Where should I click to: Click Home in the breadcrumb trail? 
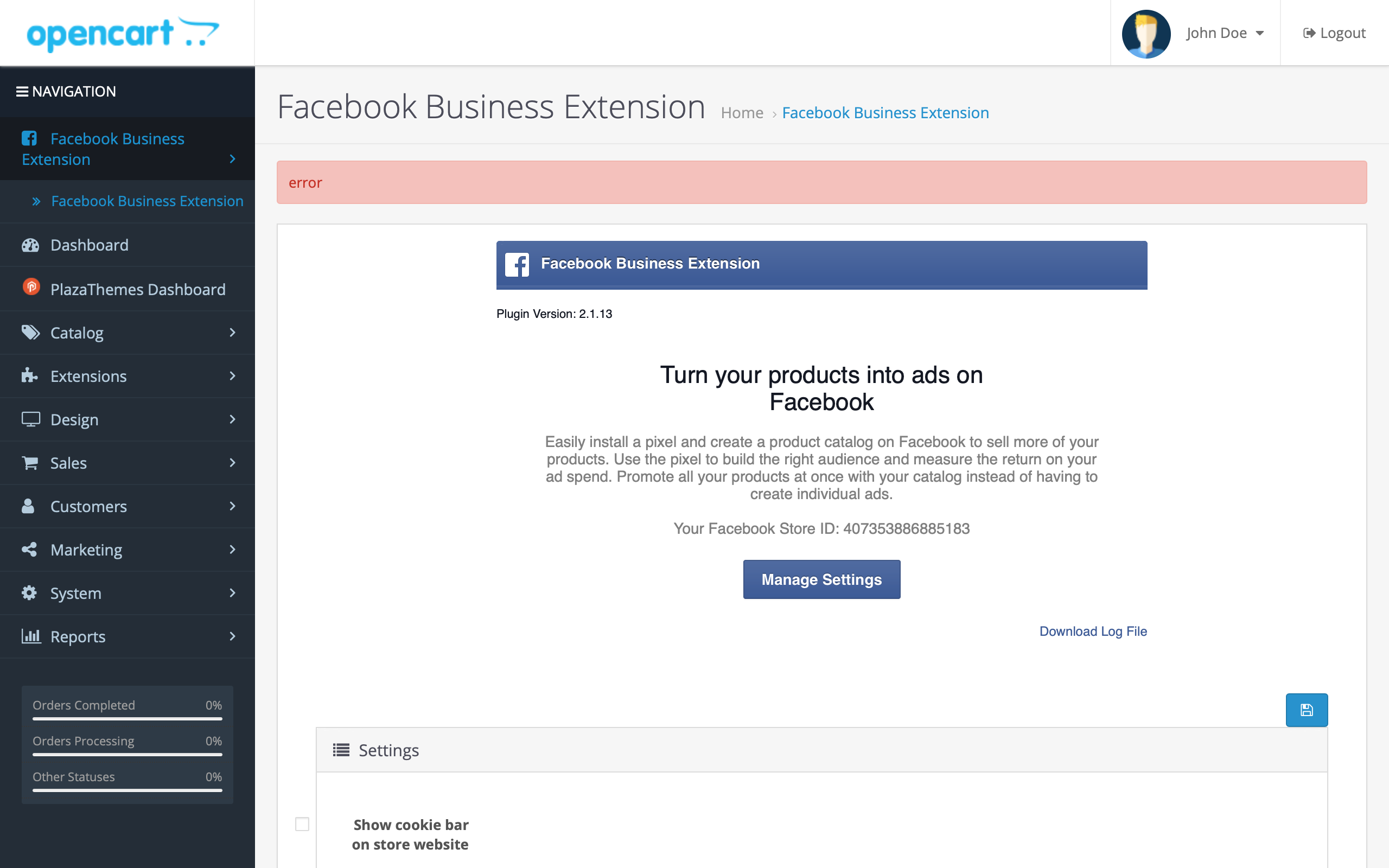pos(742,112)
